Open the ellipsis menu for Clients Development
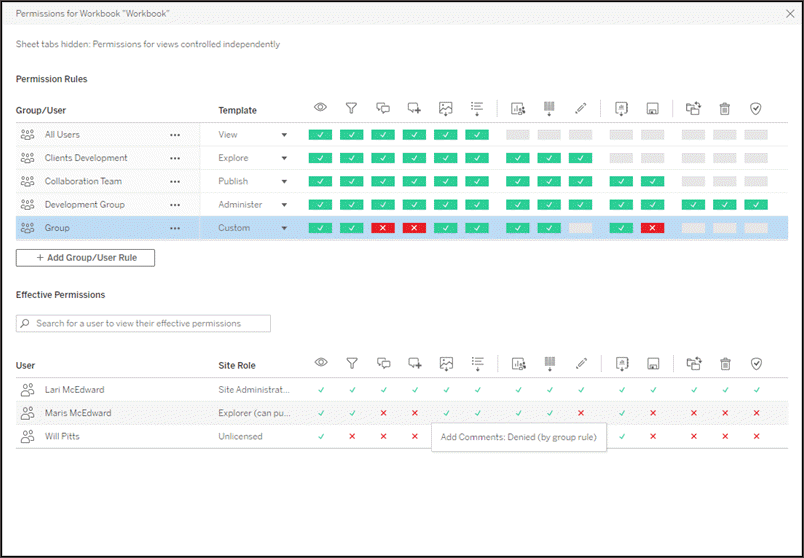 pyautogui.click(x=175, y=158)
